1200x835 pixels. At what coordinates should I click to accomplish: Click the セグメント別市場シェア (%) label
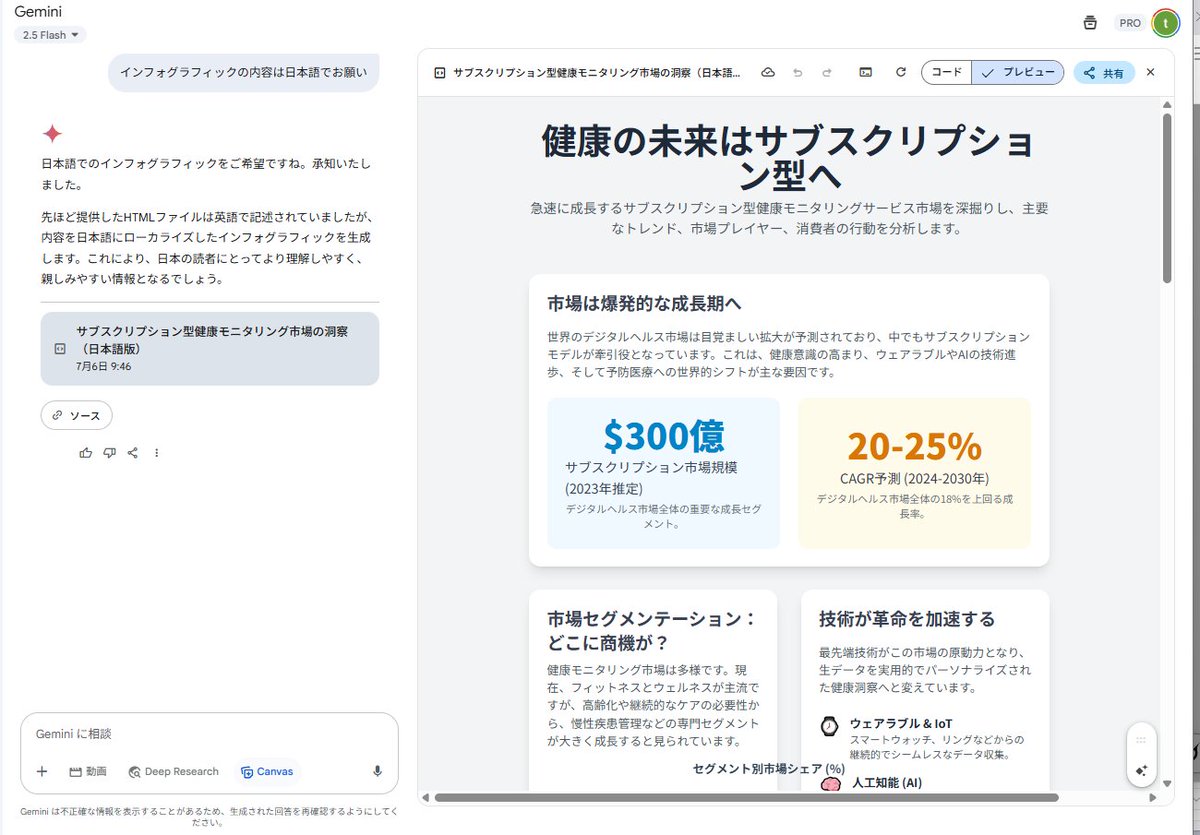768,769
